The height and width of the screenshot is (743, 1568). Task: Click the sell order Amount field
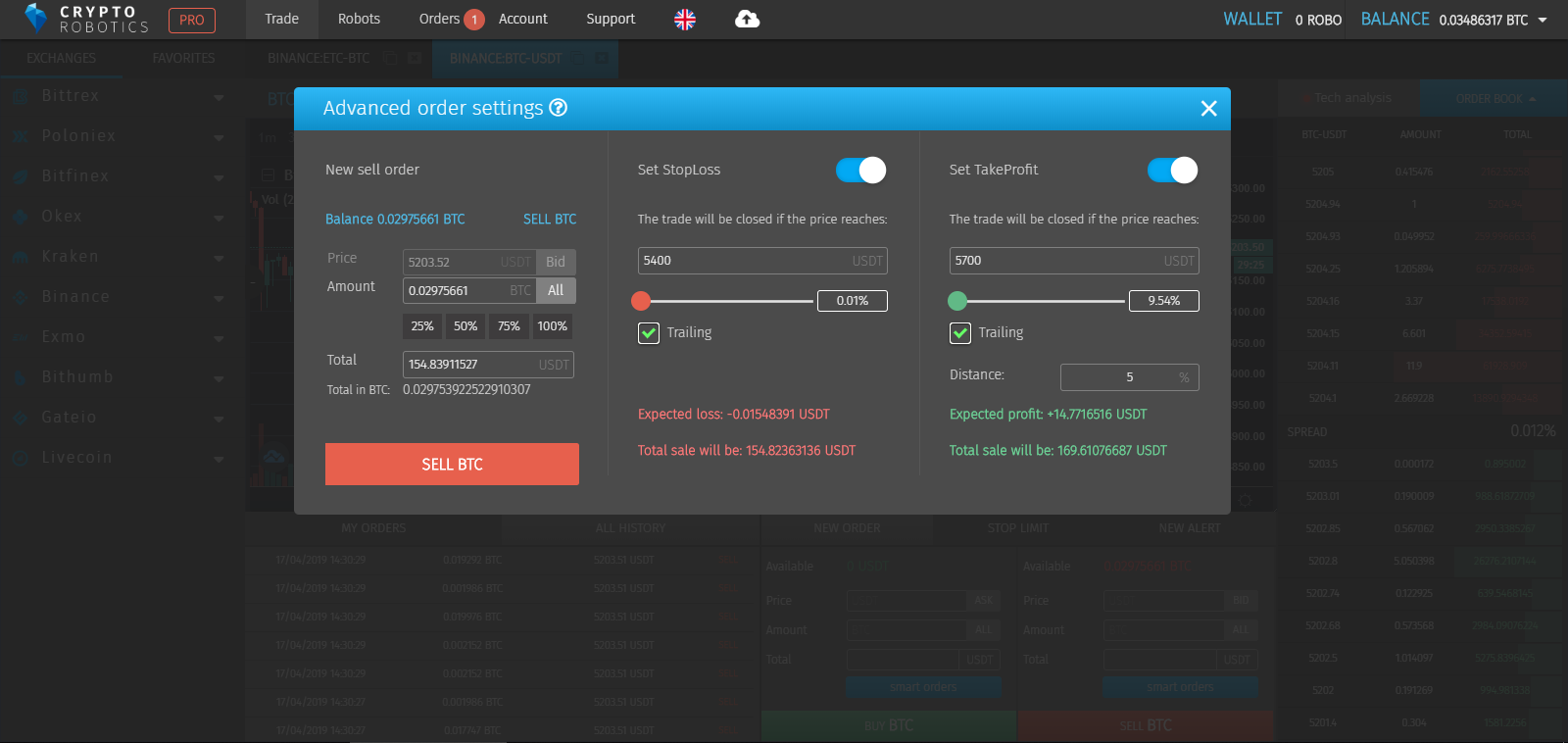point(469,290)
